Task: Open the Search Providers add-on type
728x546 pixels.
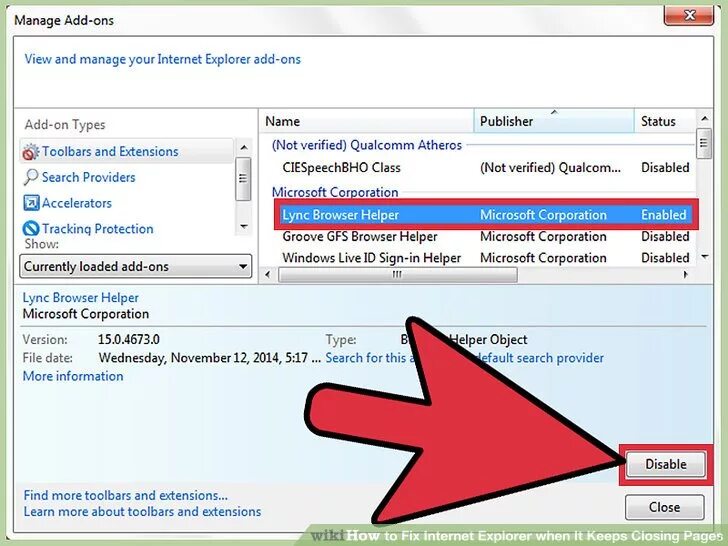Action: 88,177
